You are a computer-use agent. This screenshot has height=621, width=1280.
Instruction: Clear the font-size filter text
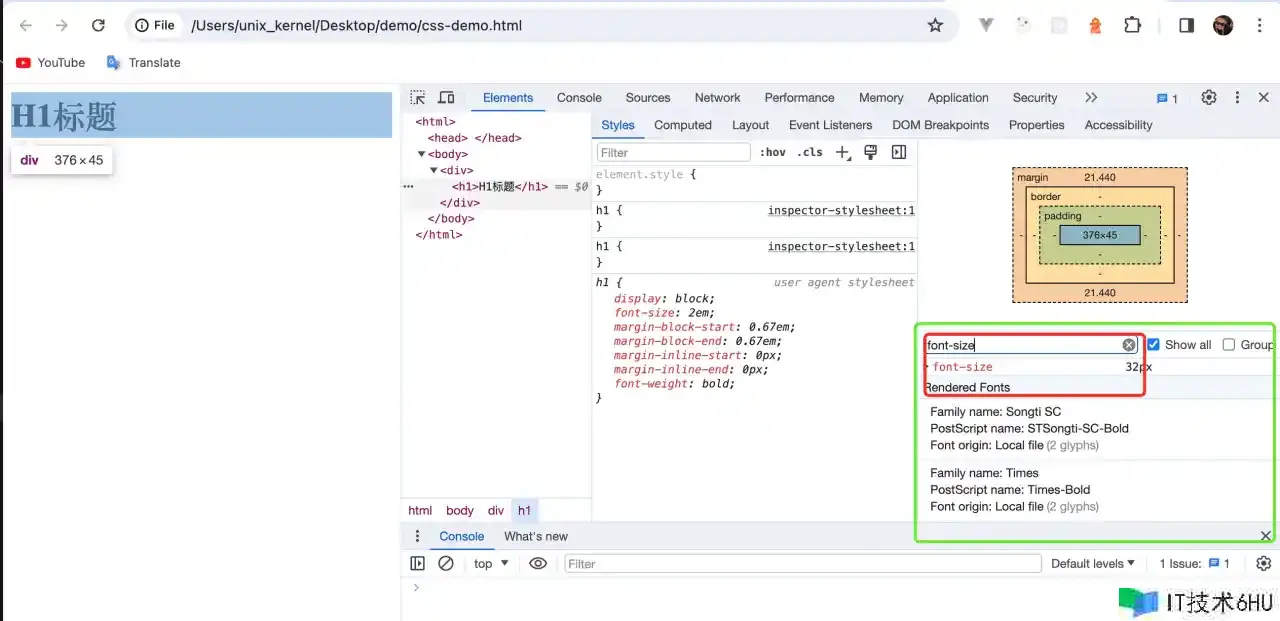[x=1129, y=345]
